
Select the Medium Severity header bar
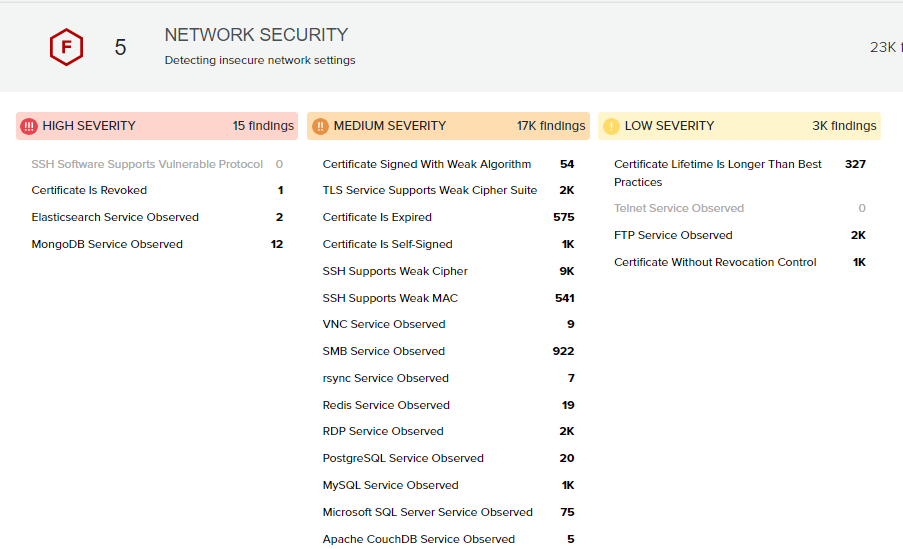(x=448, y=126)
